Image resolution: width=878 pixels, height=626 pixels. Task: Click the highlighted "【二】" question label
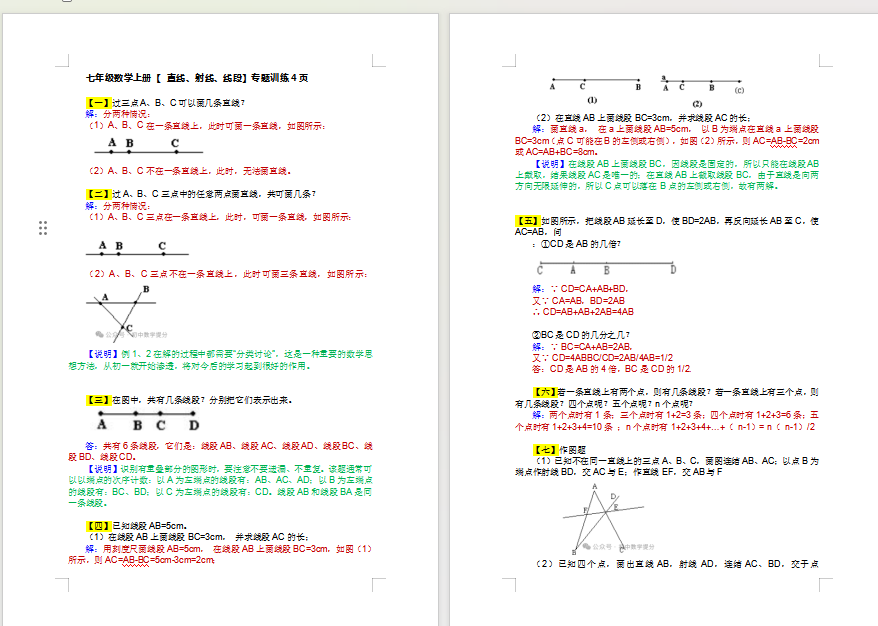pos(99,194)
